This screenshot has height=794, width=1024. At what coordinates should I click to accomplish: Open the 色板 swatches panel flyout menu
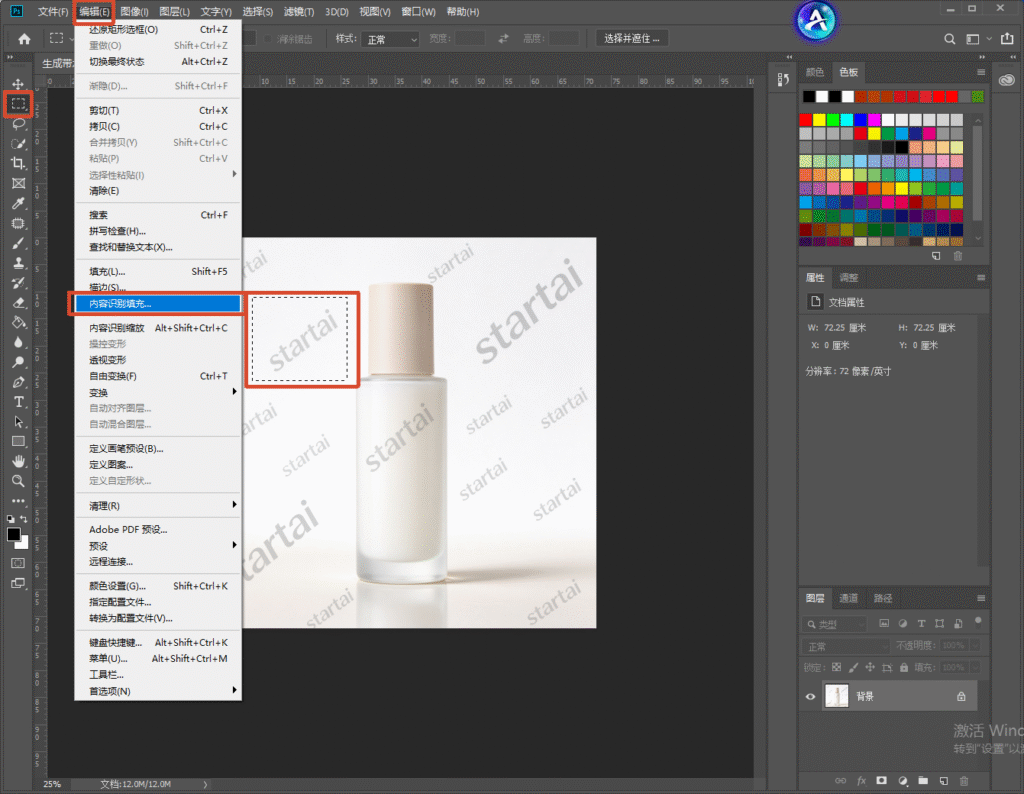point(981,72)
